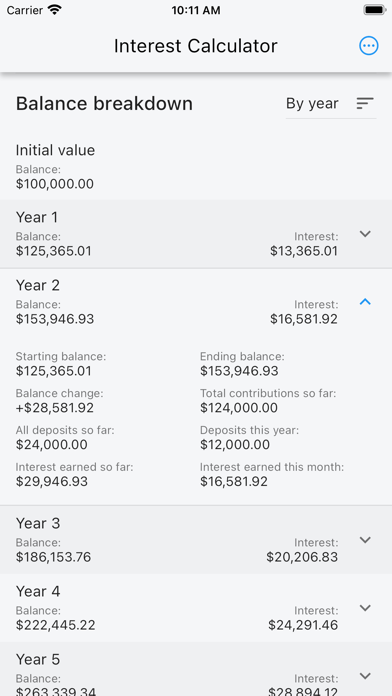392x696 pixels.
Task: Expand Year 3 breakdown chevron
Action: tap(365, 540)
